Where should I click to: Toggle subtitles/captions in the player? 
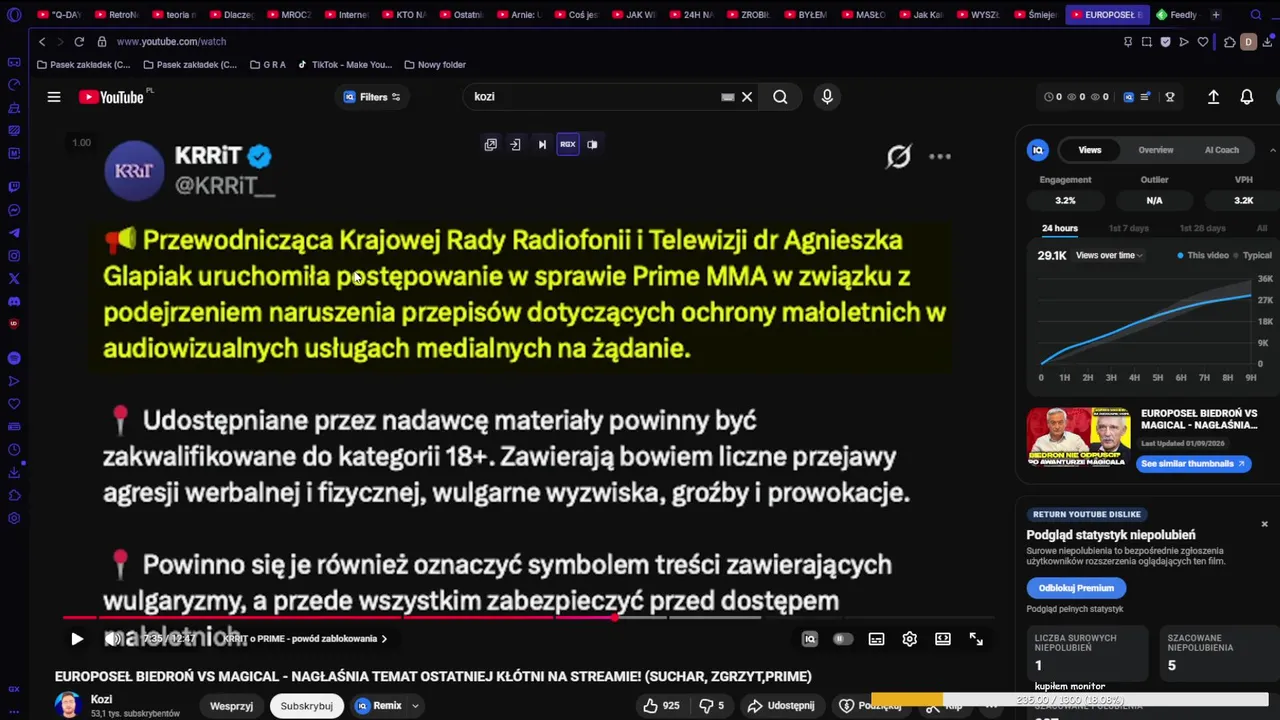876,639
